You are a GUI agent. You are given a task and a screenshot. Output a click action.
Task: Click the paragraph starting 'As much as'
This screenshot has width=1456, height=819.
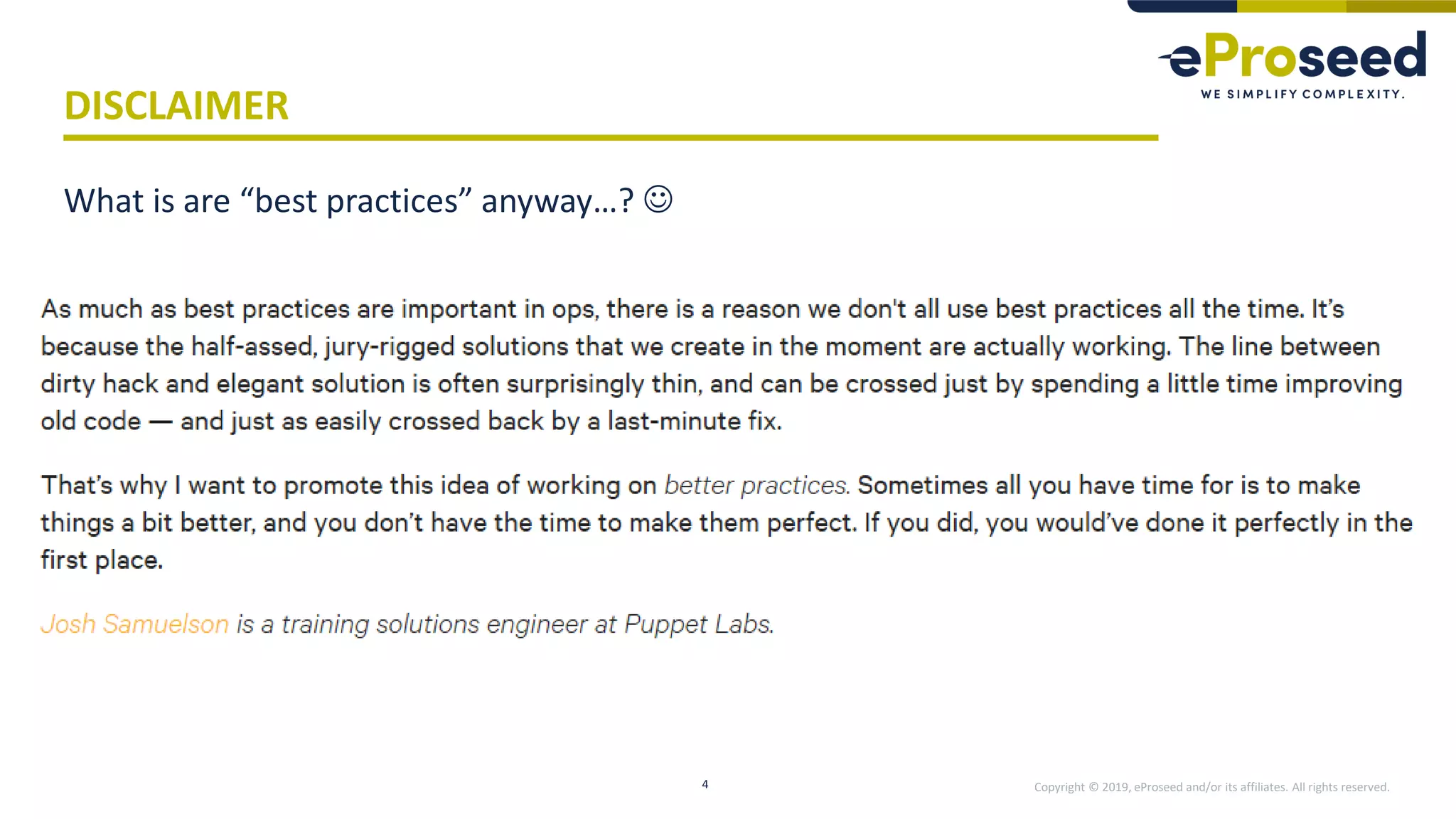point(722,365)
